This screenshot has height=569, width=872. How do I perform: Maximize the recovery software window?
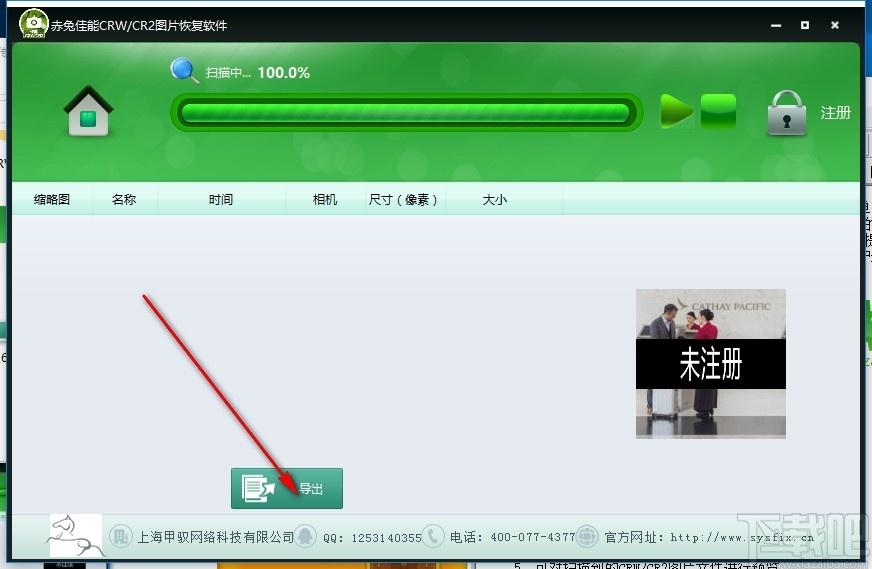(x=805, y=26)
